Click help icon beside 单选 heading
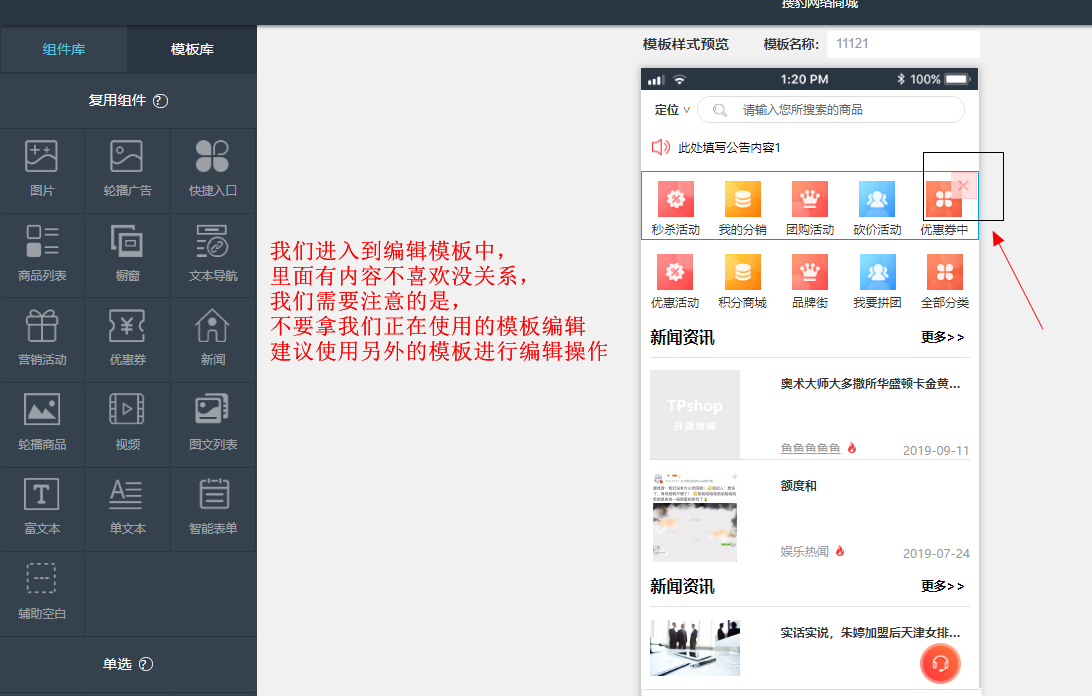The width and height of the screenshot is (1092, 696). pyautogui.click(x=146, y=664)
